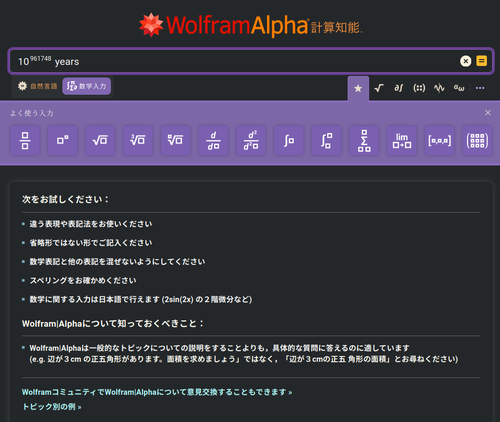This screenshot has height=422, width=500.
Task: Switch to natural language input mode
Action: 37,86
